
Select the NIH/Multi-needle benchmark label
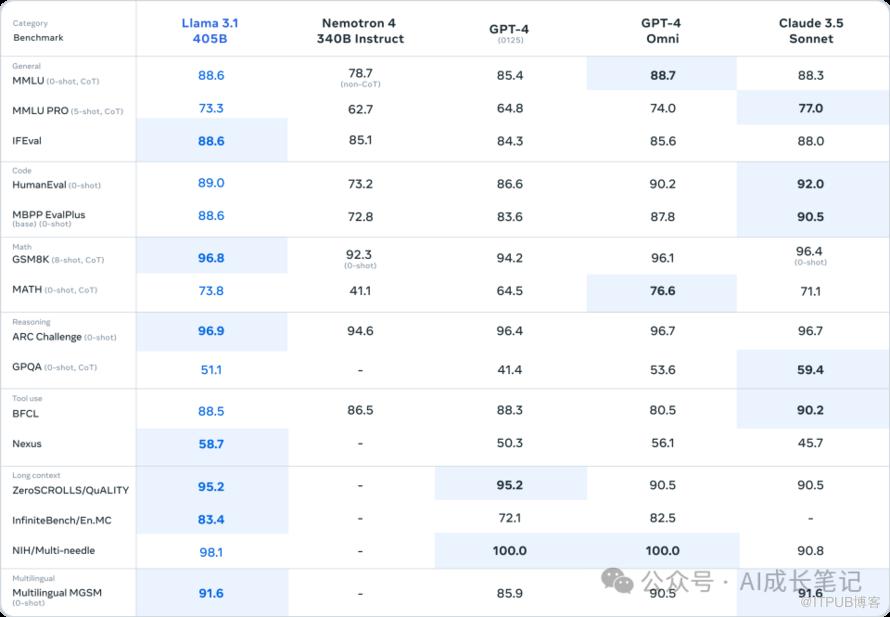[53, 550]
